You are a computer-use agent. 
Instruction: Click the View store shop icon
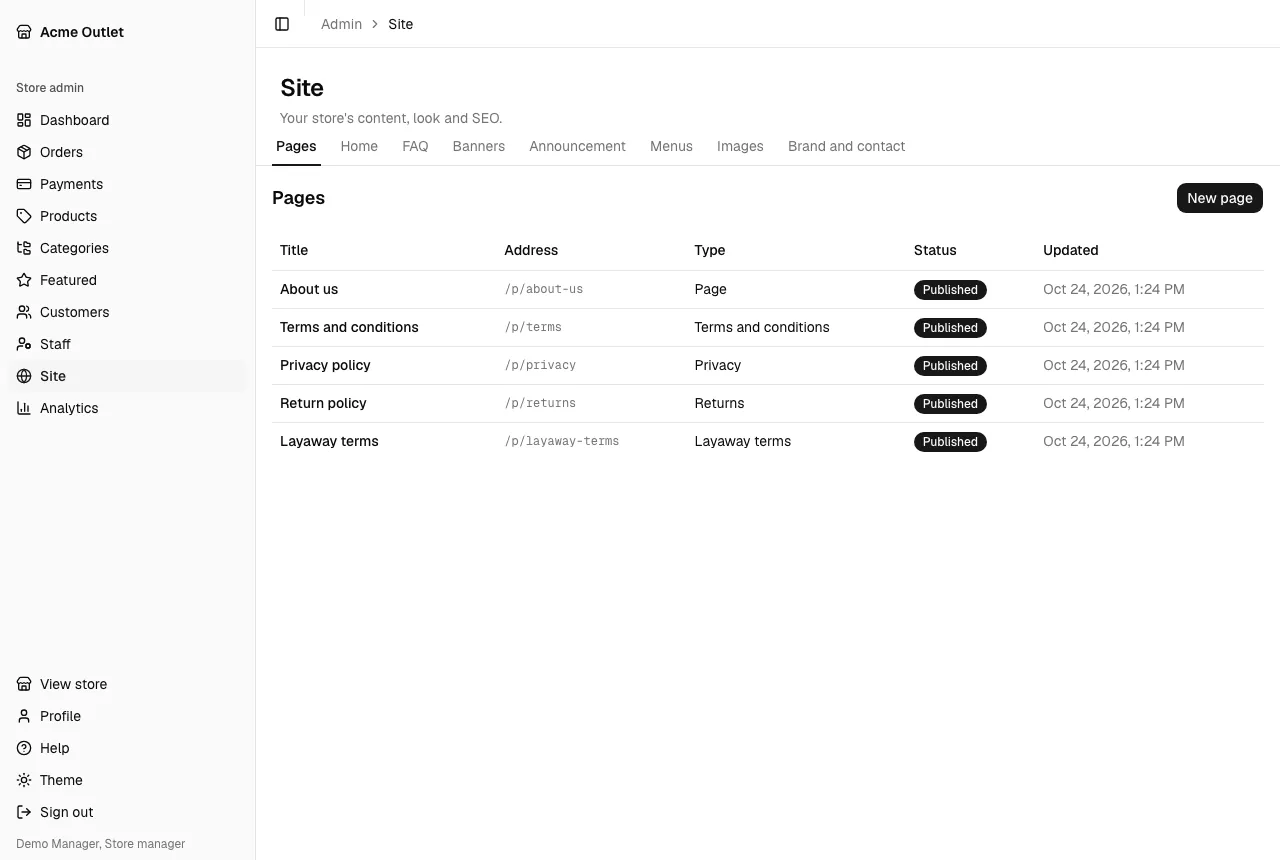coord(24,684)
